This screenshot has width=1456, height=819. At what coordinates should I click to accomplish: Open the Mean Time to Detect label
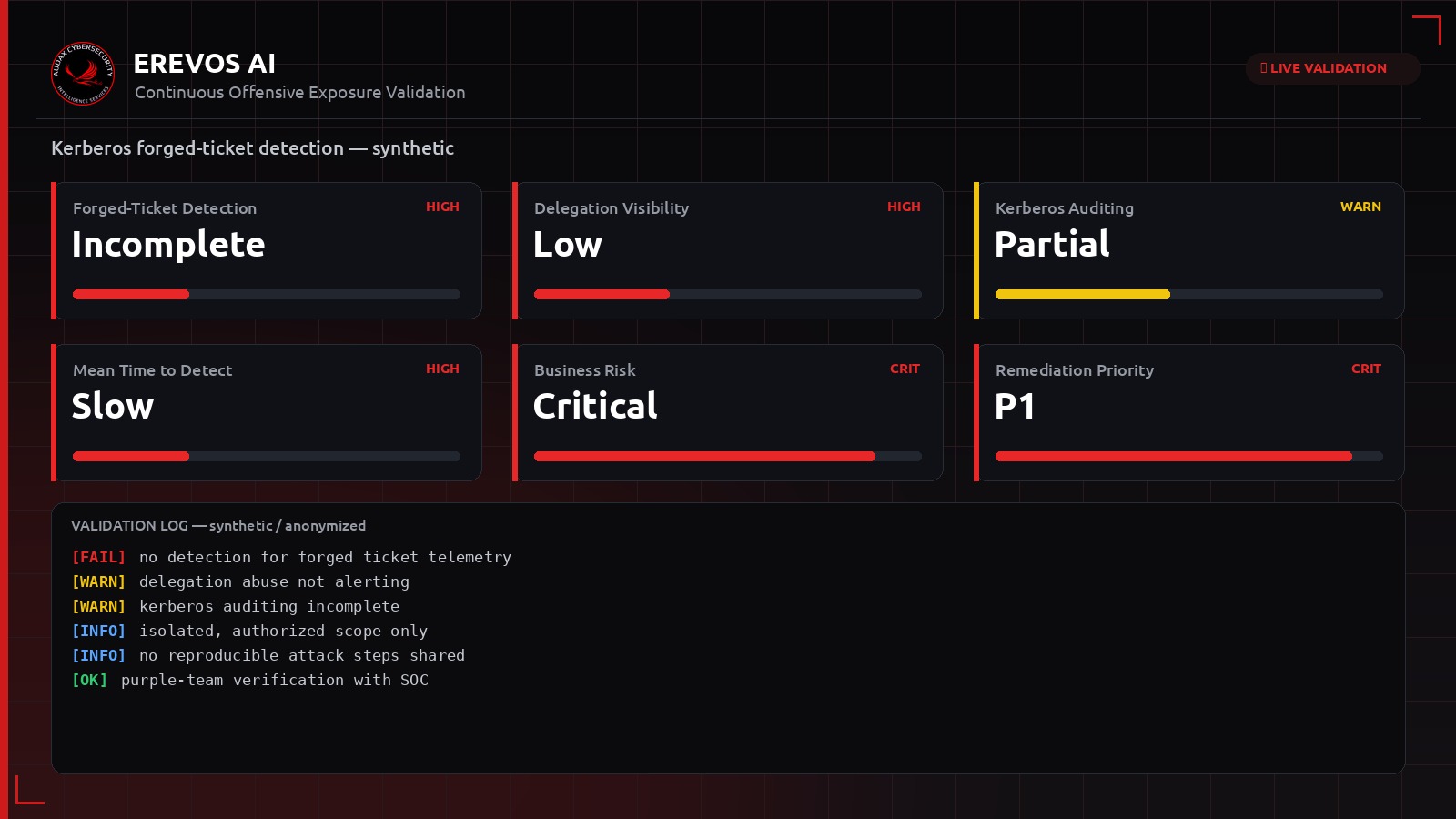pos(153,370)
